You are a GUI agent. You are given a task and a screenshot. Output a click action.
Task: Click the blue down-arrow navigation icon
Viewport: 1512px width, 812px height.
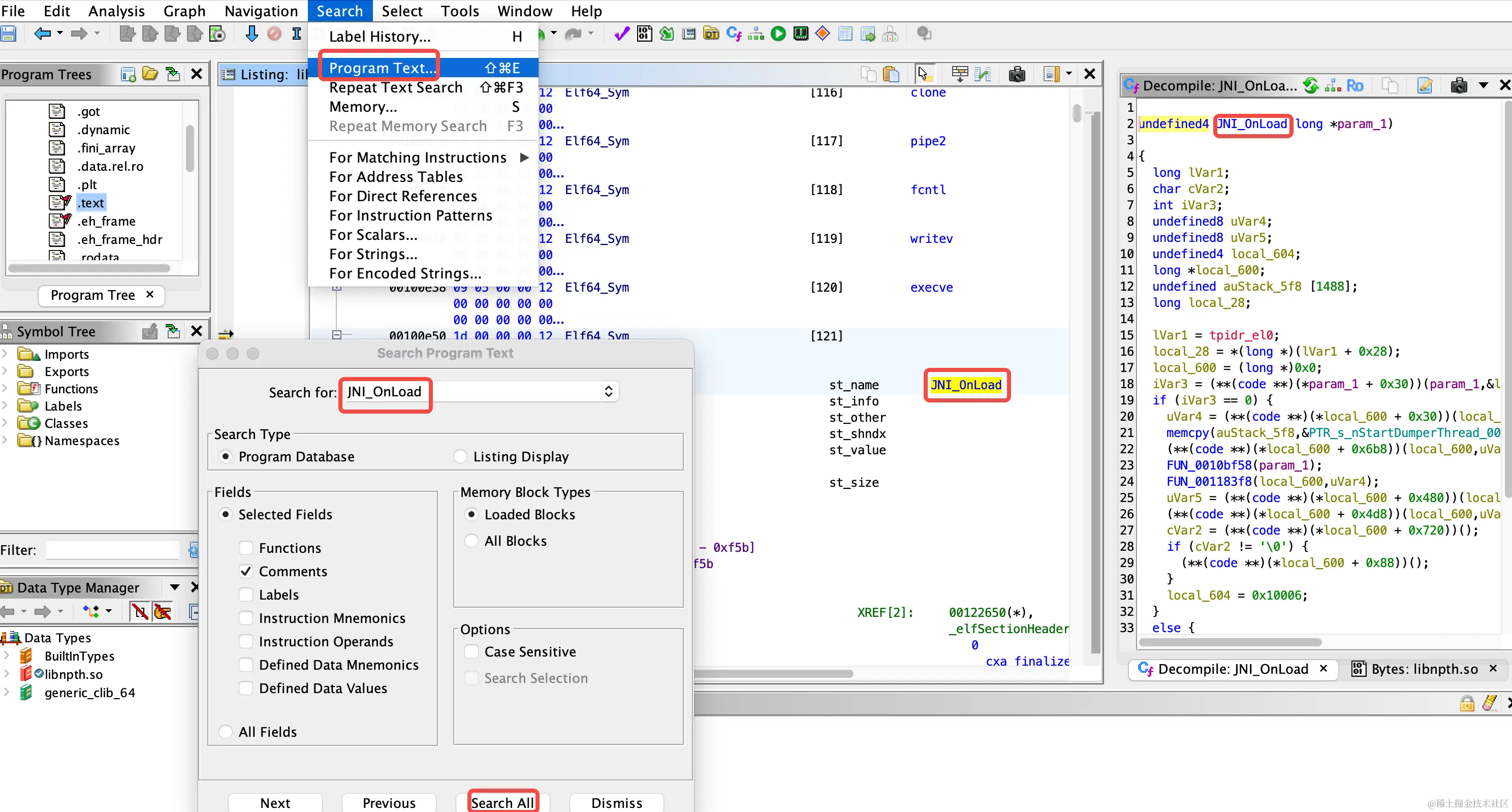pos(251,34)
